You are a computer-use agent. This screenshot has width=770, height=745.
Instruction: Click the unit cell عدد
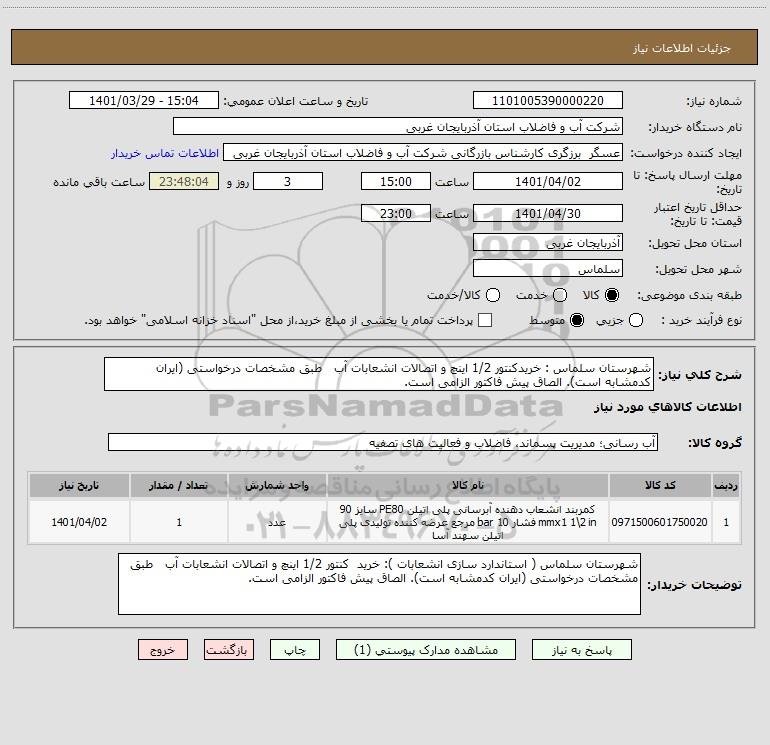277,522
